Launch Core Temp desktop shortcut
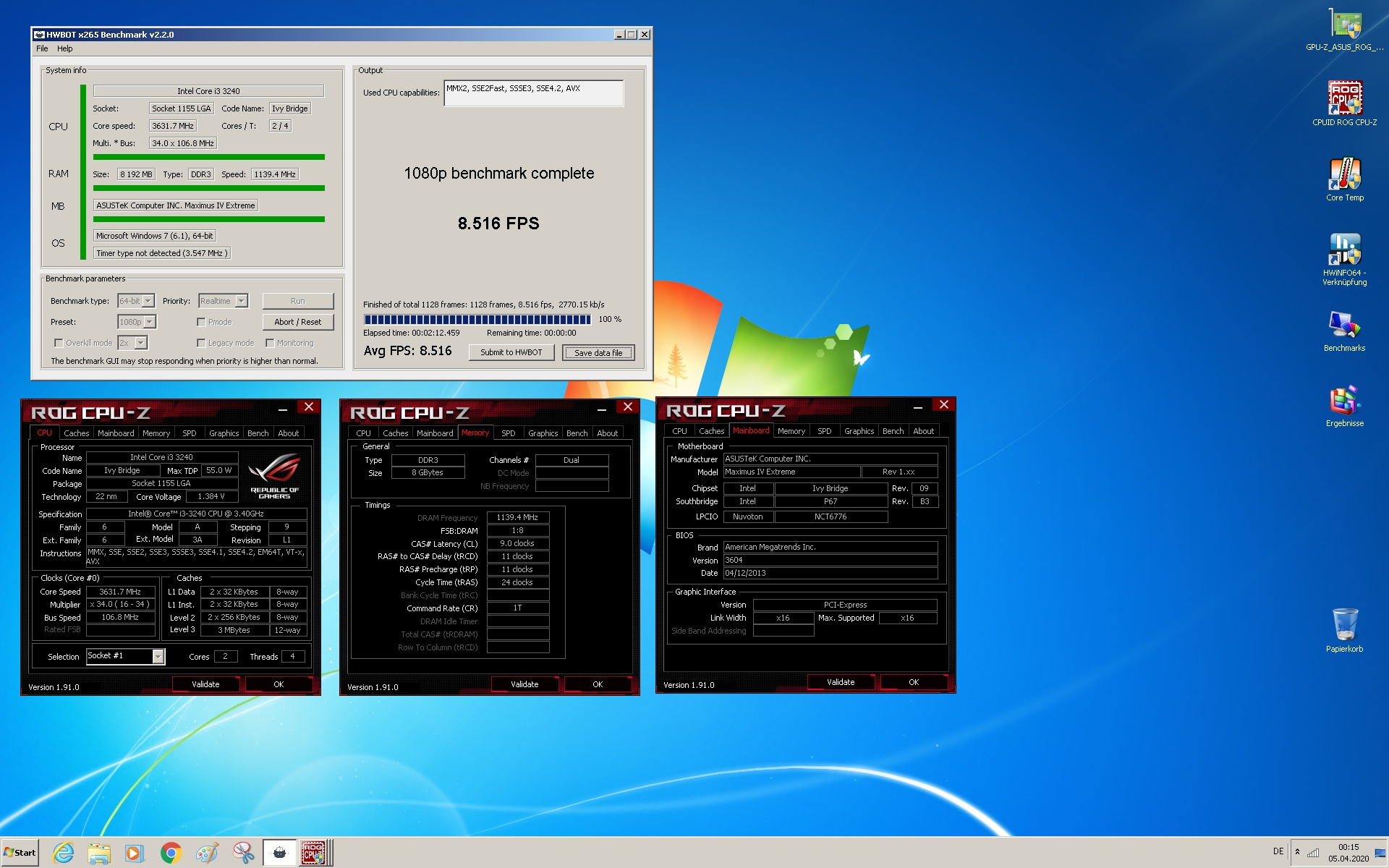This screenshot has height=868, width=1389. coord(1345,179)
